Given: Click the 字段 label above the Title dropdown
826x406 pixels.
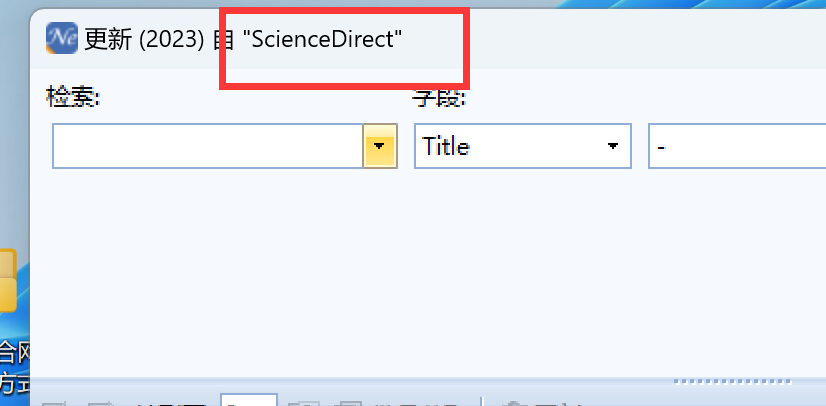Looking at the screenshot, I should click(x=439, y=98).
